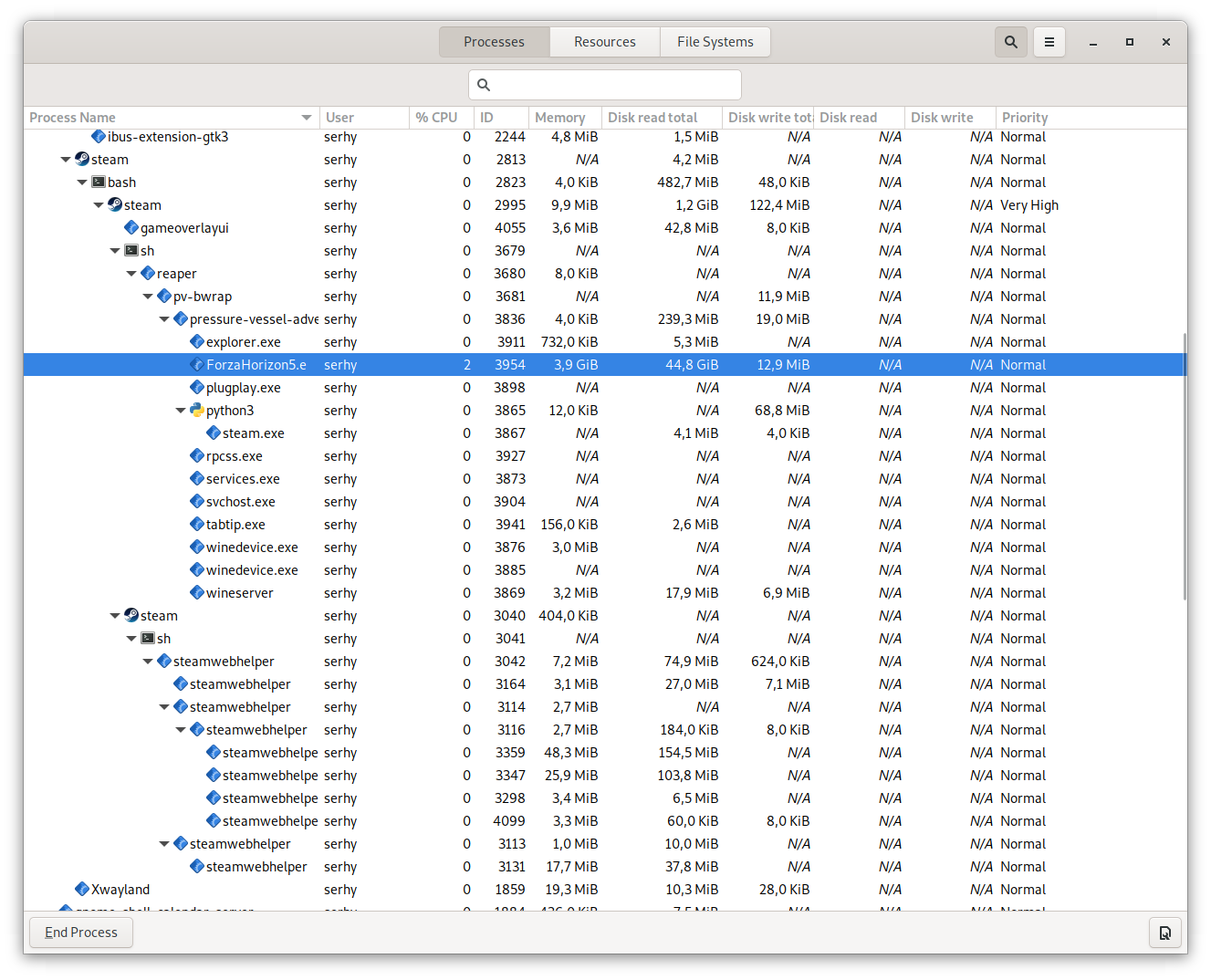This screenshot has height=980, width=1211.
Task: Click the '44,8 GiB' disk read value
Action: (x=692, y=365)
